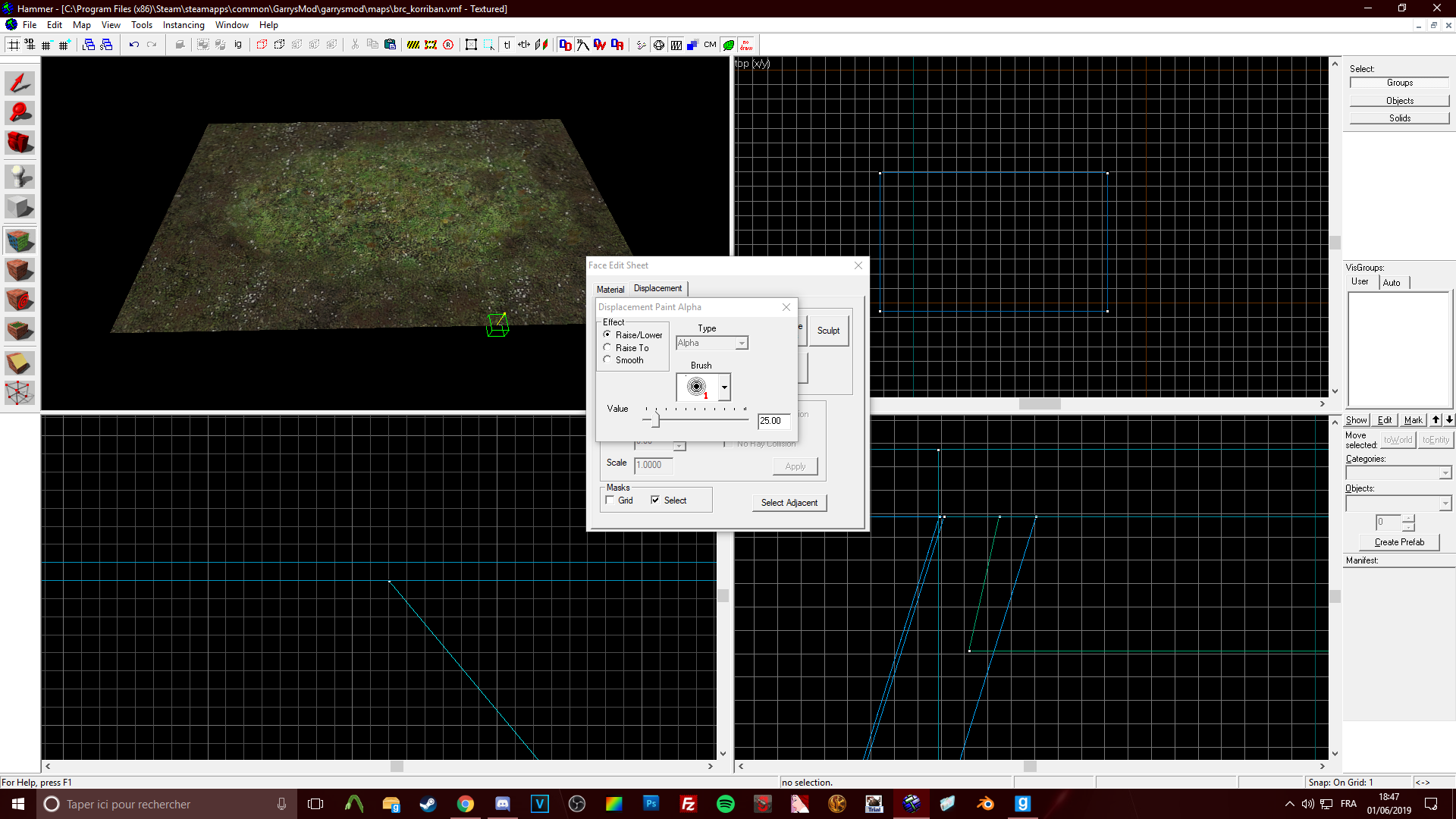Select the Block creation tool
This screenshot has width=1456, height=819.
pyautogui.click(x=20, y=206)
